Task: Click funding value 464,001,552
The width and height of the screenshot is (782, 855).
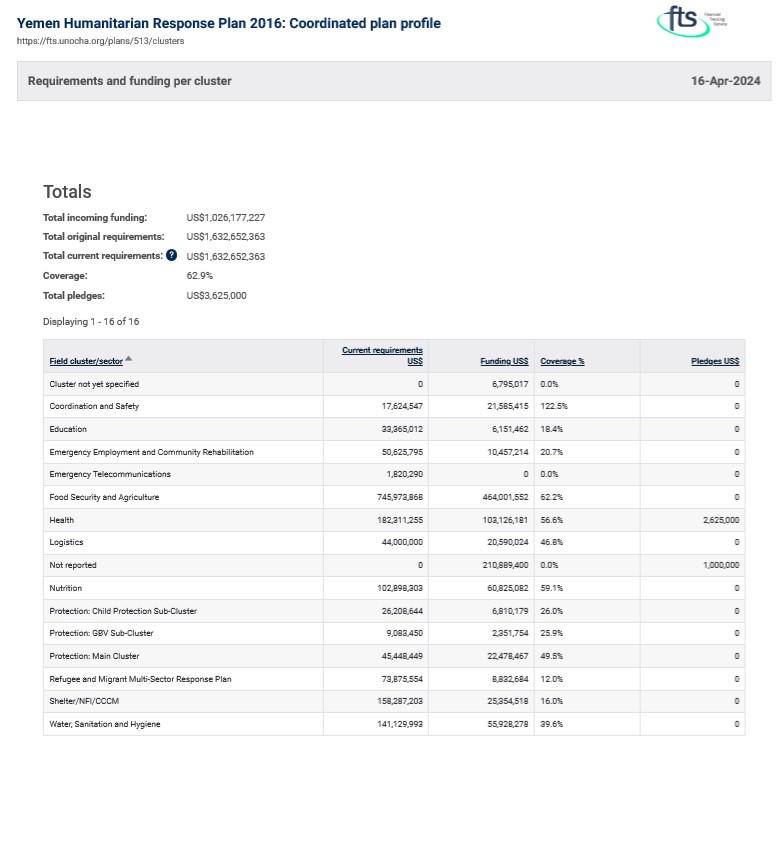Action: click(505, 497)
